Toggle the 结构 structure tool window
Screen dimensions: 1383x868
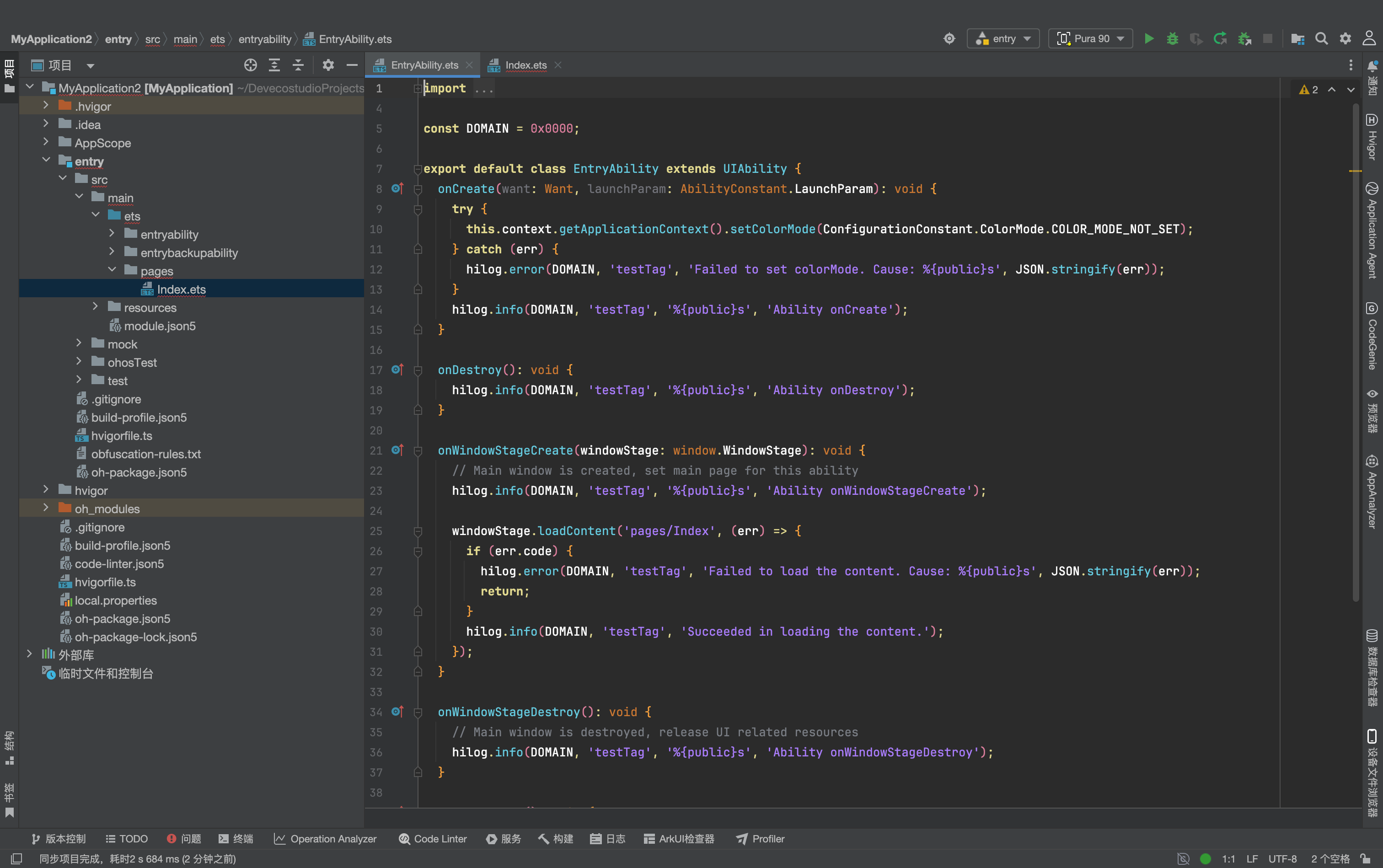[9, 747]
